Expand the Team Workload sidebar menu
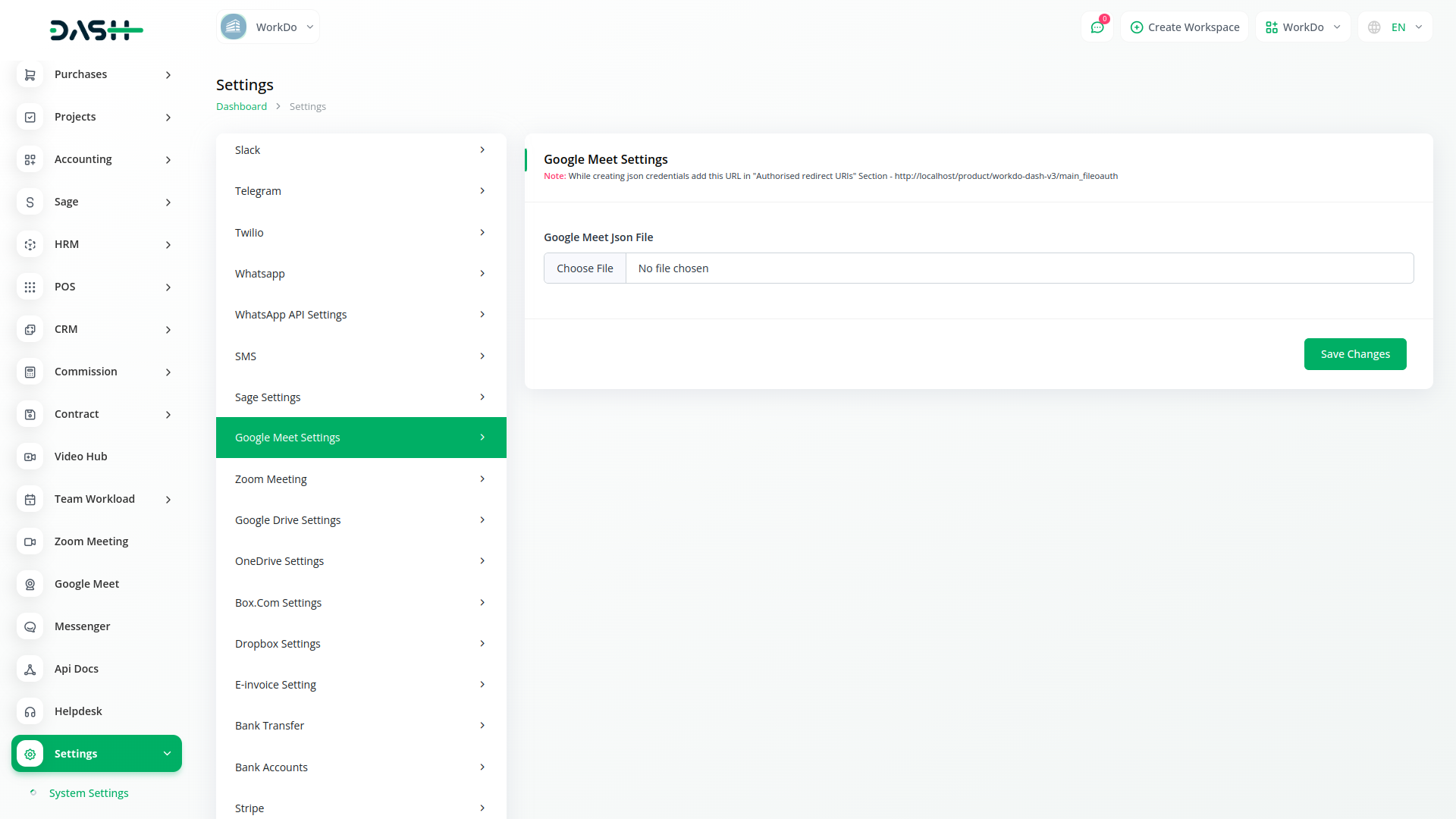 [96, 499]
